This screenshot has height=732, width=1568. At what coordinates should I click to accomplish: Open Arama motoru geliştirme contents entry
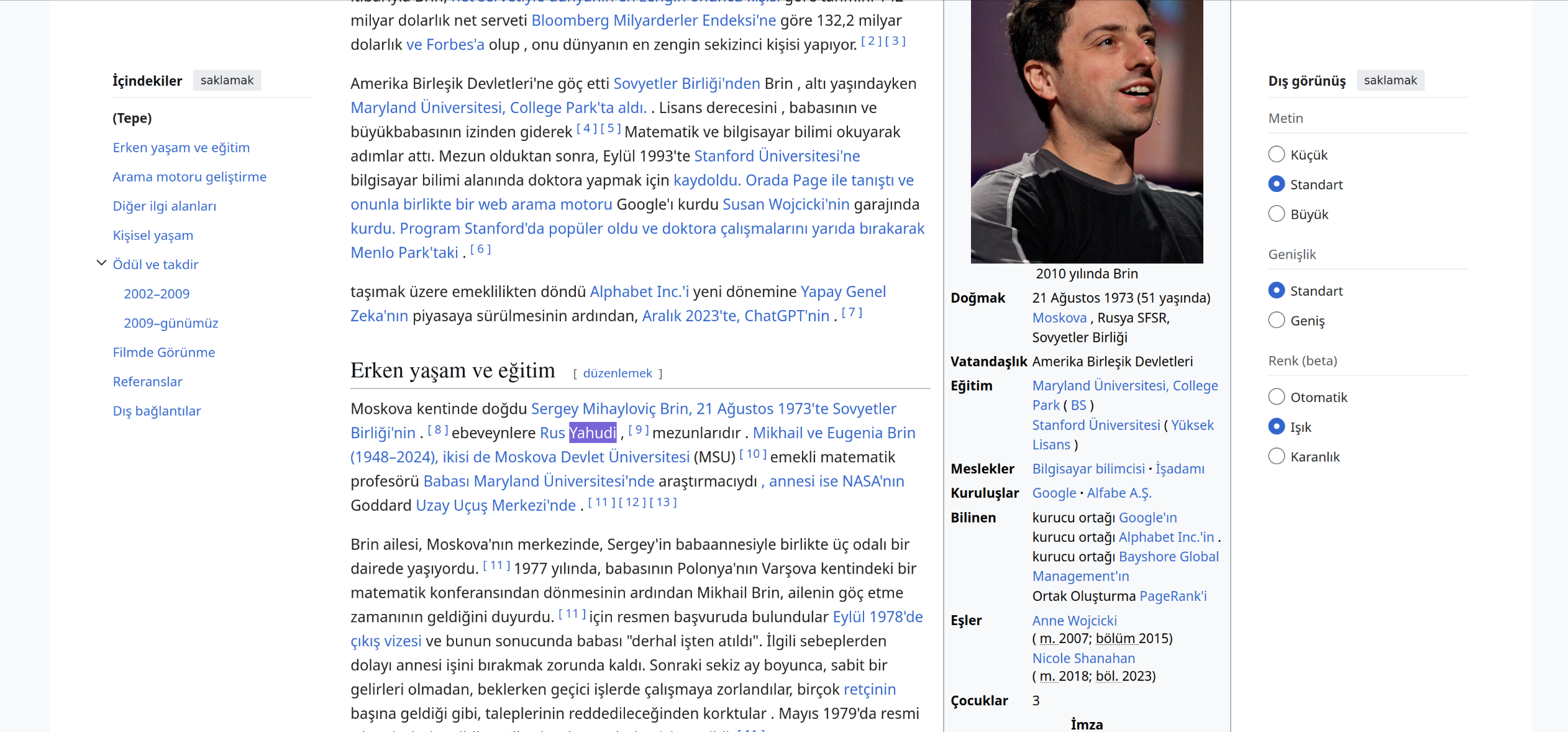click(x=189, y=176)
